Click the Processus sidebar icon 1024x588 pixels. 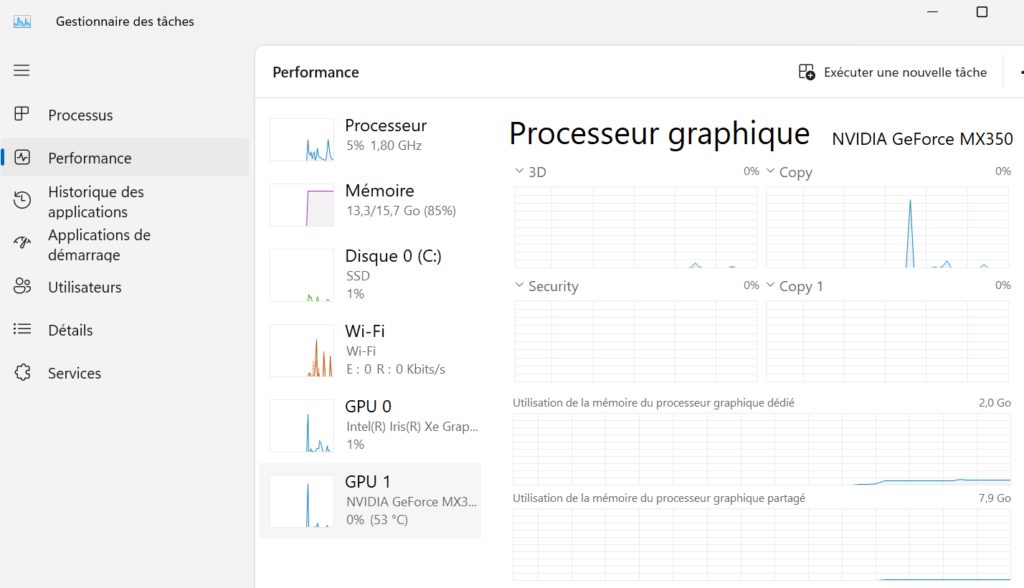(22, 114)
